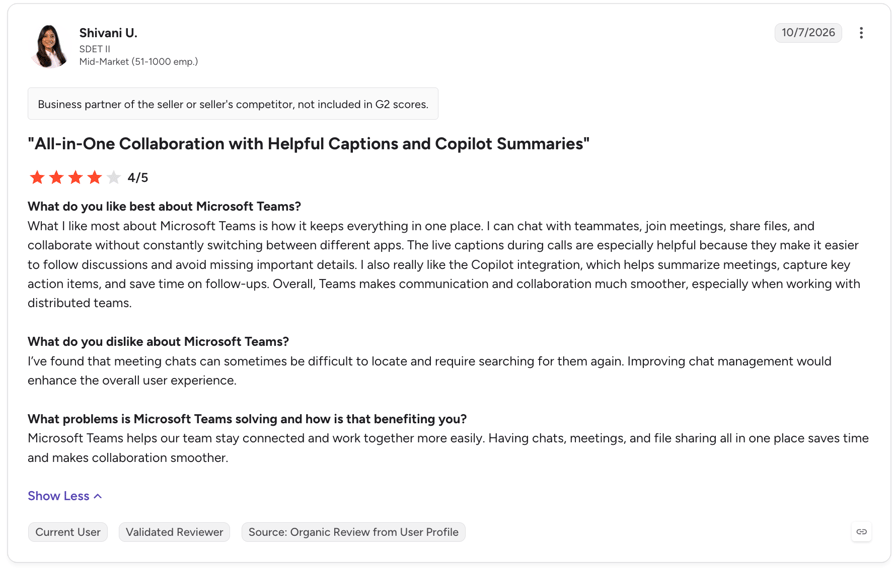The width and height of the screenshot is (894, 568).
Task: Click the empty fifth rating star
Action: (x=113, y=177)
